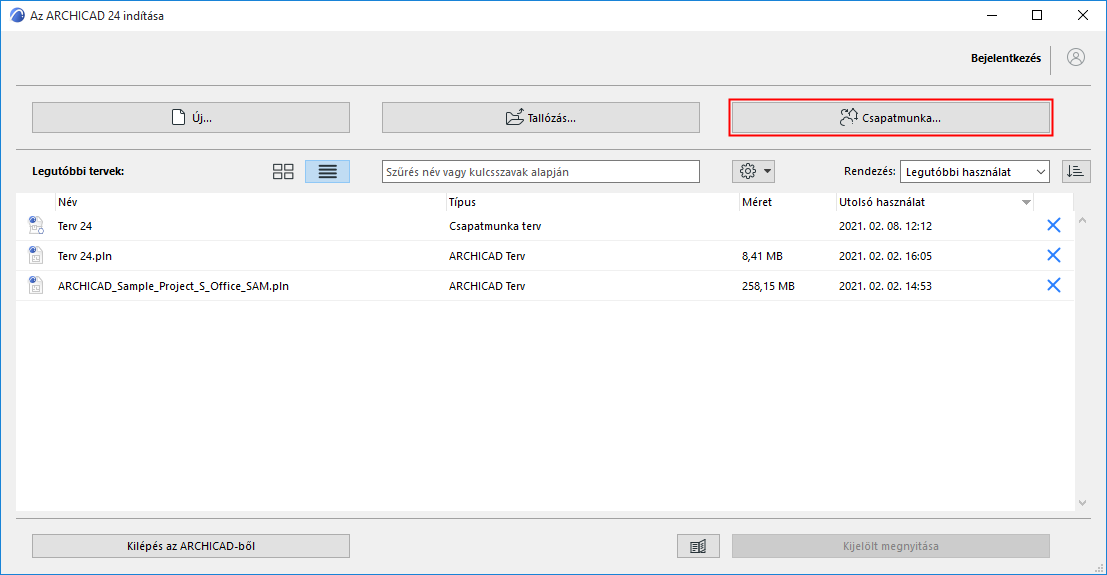Sort by the Méret column header
This screenshot has width=1107, height=575.
click(x=787, y=202)
